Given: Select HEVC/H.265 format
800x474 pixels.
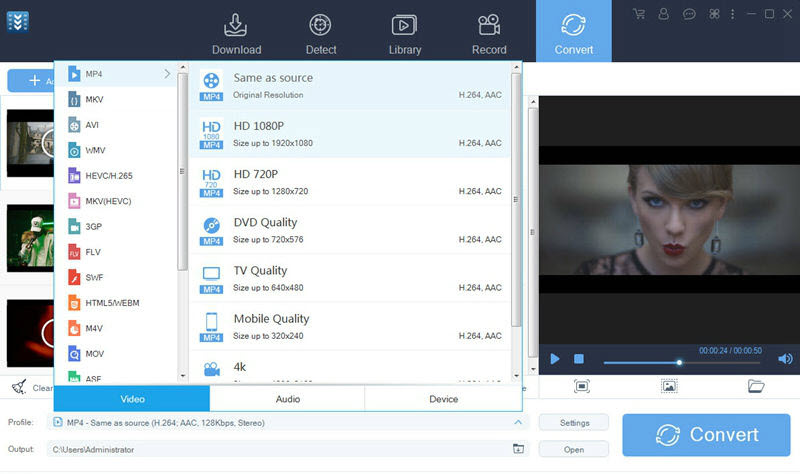Looking at the screenshot, I should [x=115, y=176].
